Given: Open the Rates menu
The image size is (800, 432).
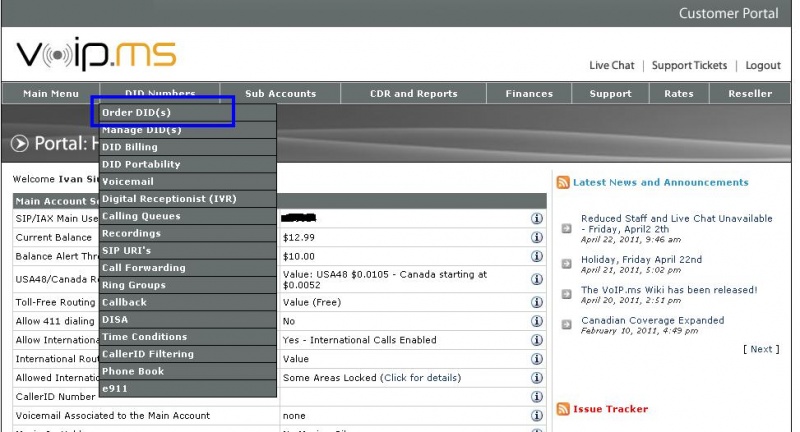Looking at the screenshot, I should click(x=679, y=93).
